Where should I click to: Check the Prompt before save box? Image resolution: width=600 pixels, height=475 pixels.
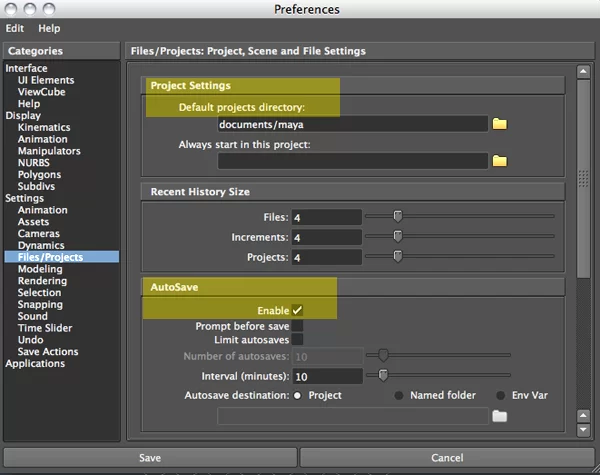(297, 326)
